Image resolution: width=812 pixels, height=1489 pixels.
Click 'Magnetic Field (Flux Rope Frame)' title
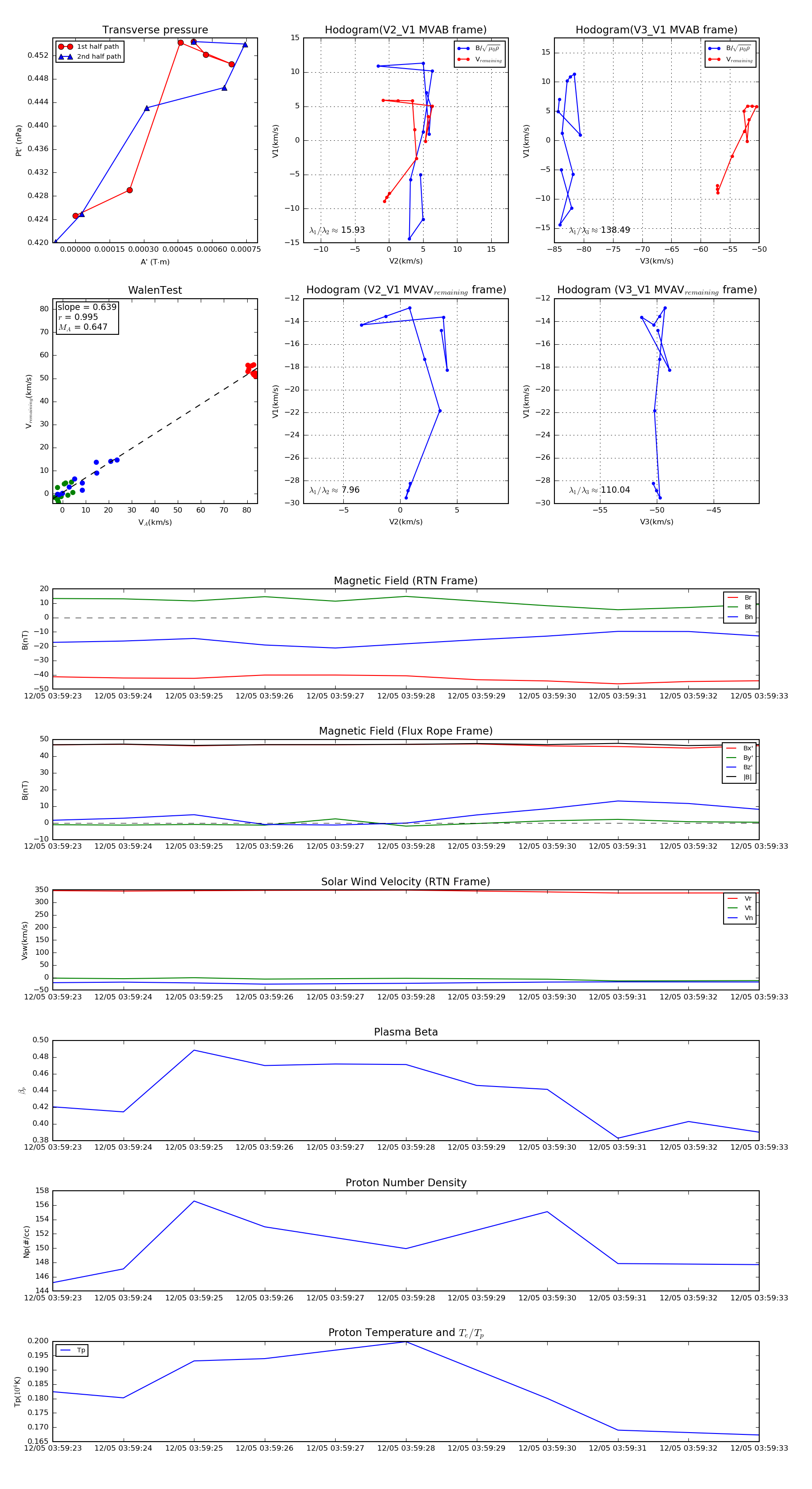pos(406,731)
